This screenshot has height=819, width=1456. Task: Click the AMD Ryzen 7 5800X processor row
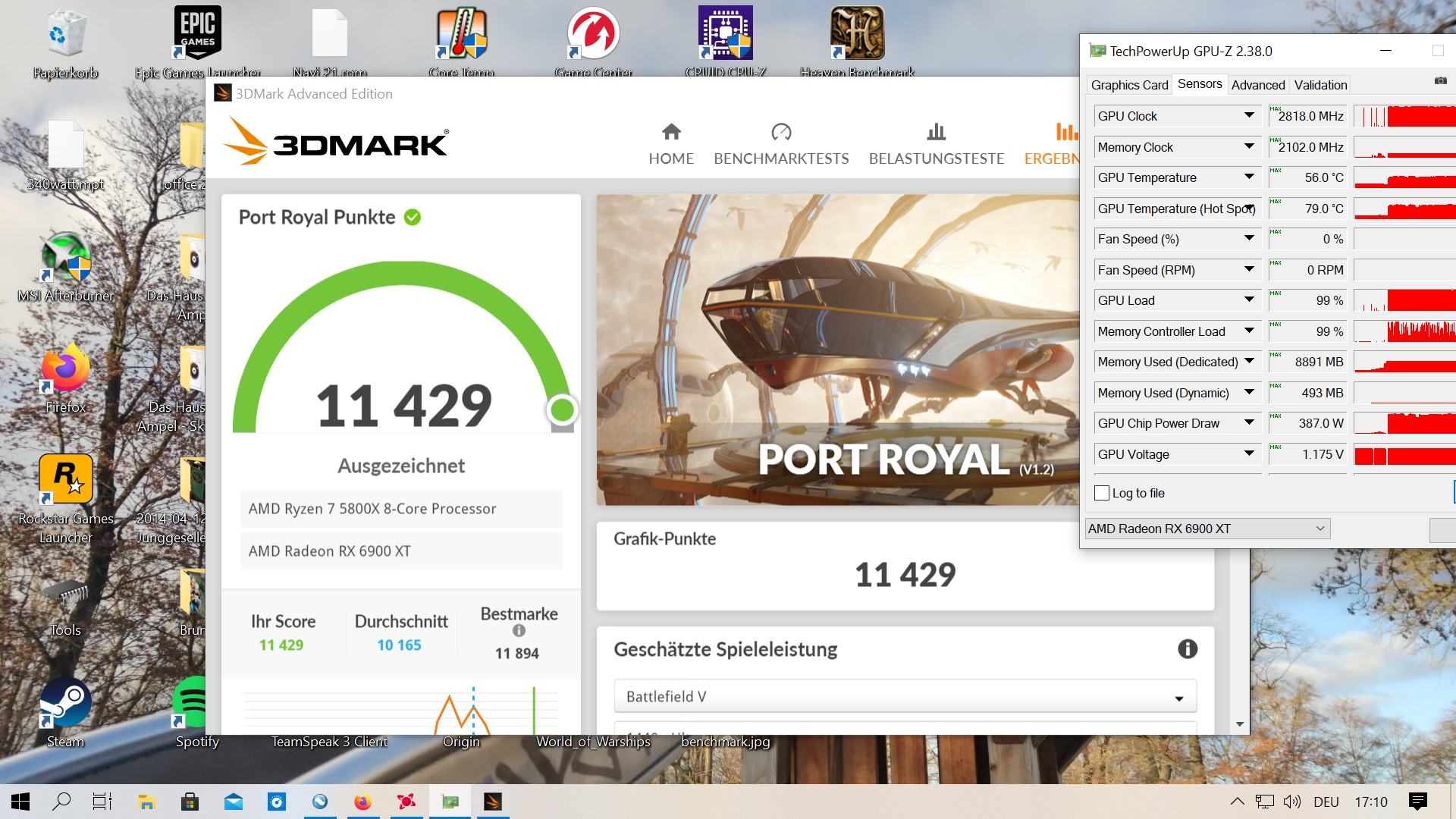[401, 509]
